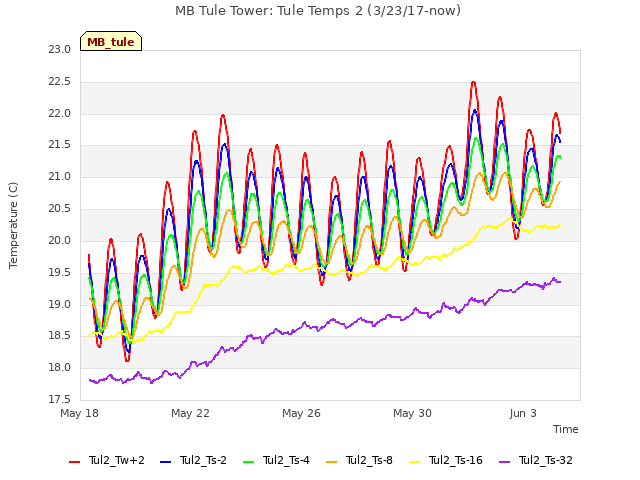The image size is (640, 480).
Task: Click the yellow Tul2_Ts-16 legend swatch
Action: click(x=414, y=461)
